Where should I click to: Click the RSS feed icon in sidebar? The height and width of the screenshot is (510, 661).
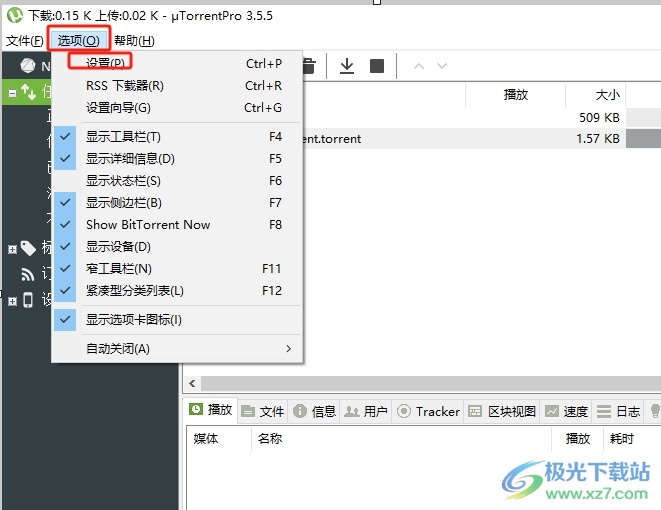coord(28,274)
